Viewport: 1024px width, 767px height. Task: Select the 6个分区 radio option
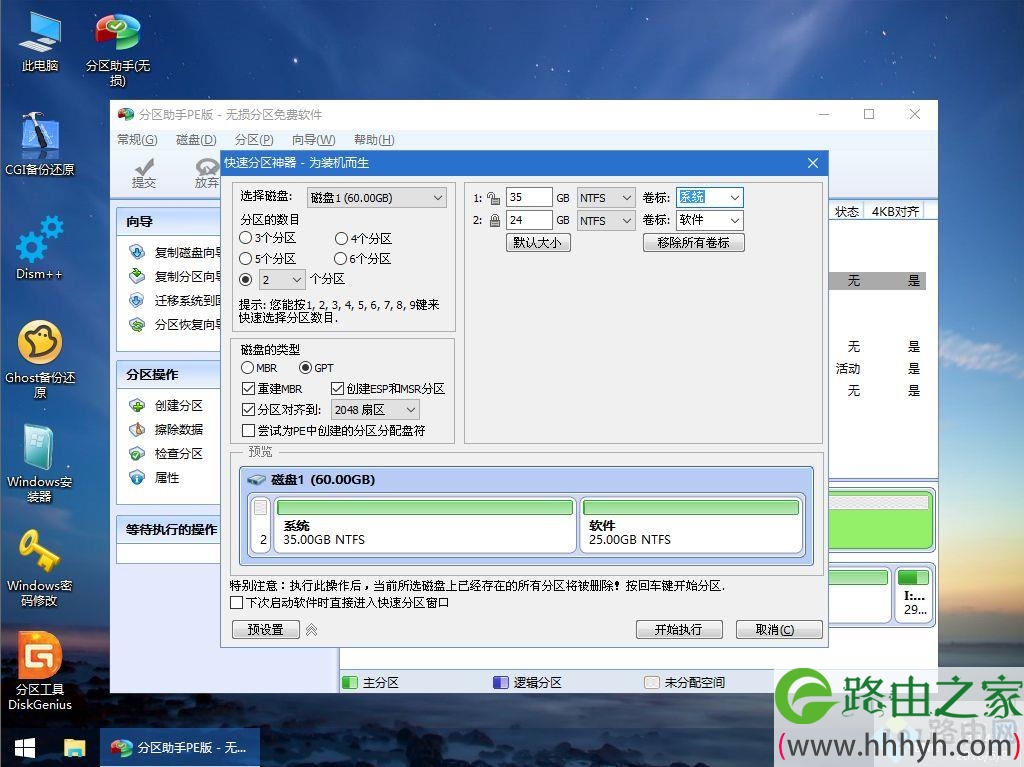click(x=340, y=259)
